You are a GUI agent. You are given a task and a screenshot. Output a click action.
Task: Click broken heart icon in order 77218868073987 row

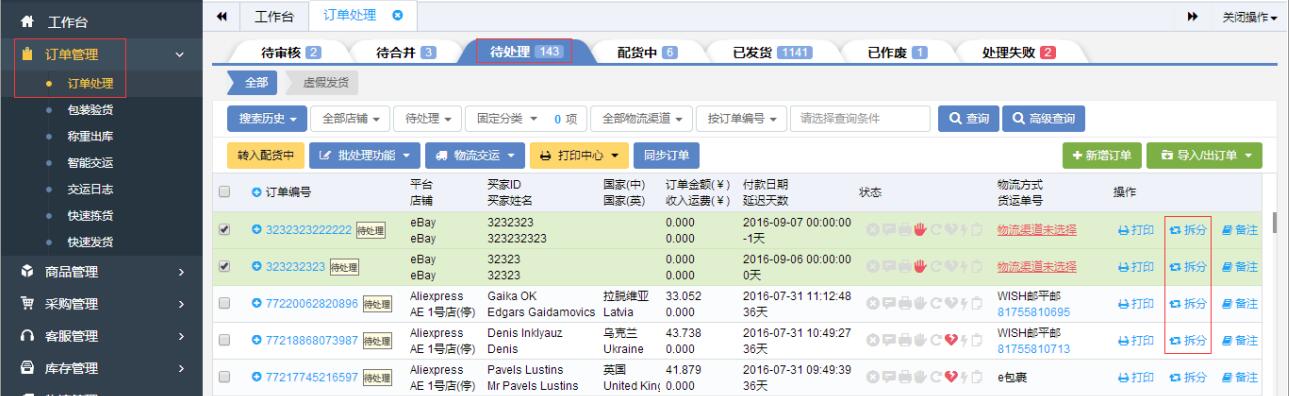coord(951,341)
